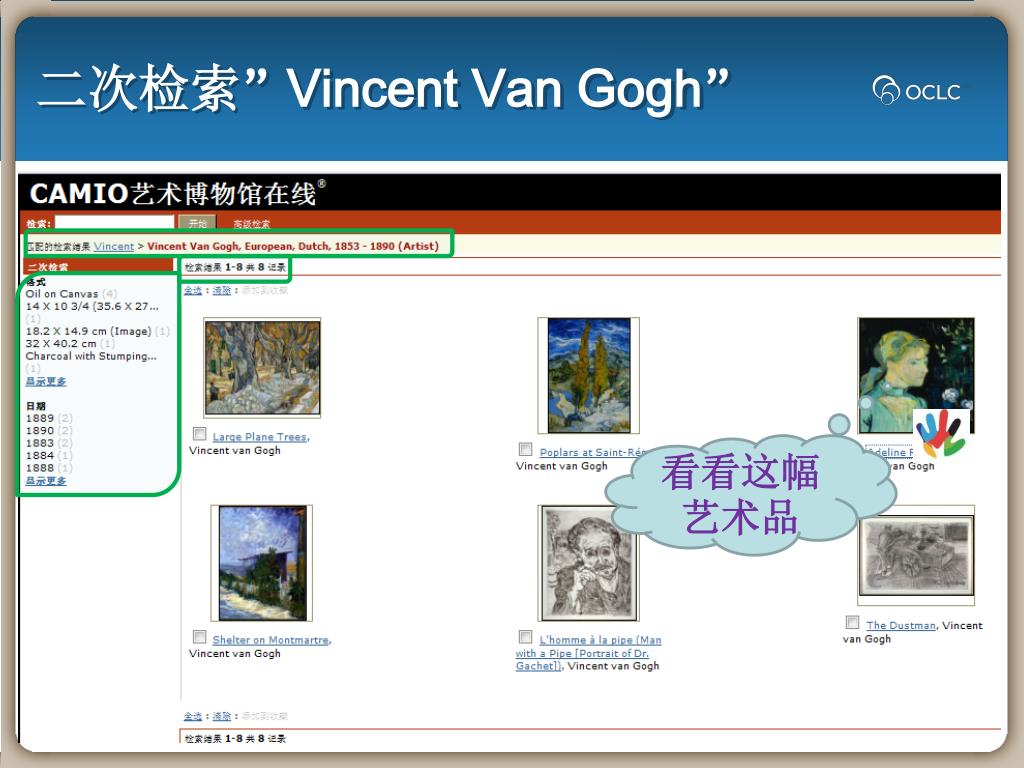Open the L'homme à la pipe title link
1024x768 pixels.
[588, 652]
